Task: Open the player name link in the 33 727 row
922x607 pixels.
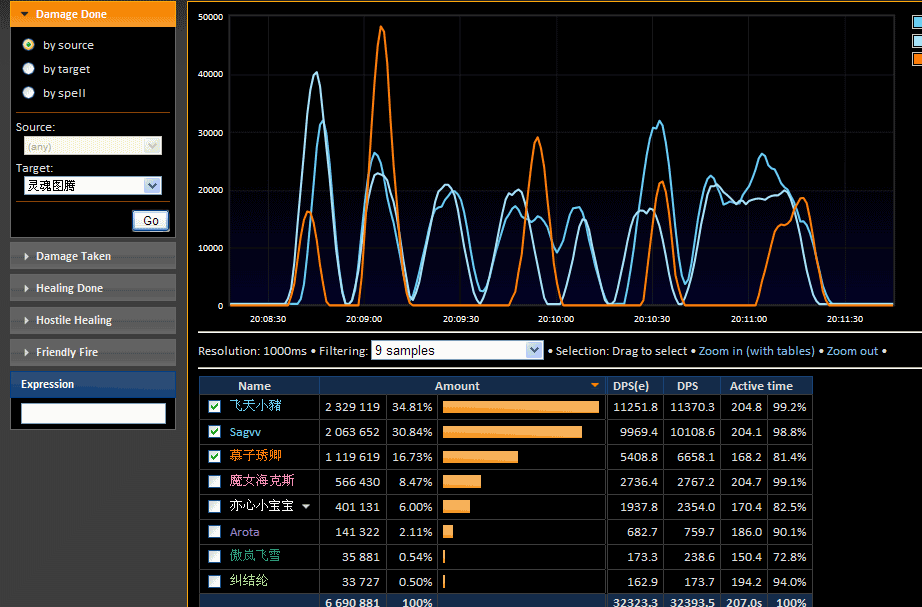Action: pyautogui.click(x=249, y=581)
